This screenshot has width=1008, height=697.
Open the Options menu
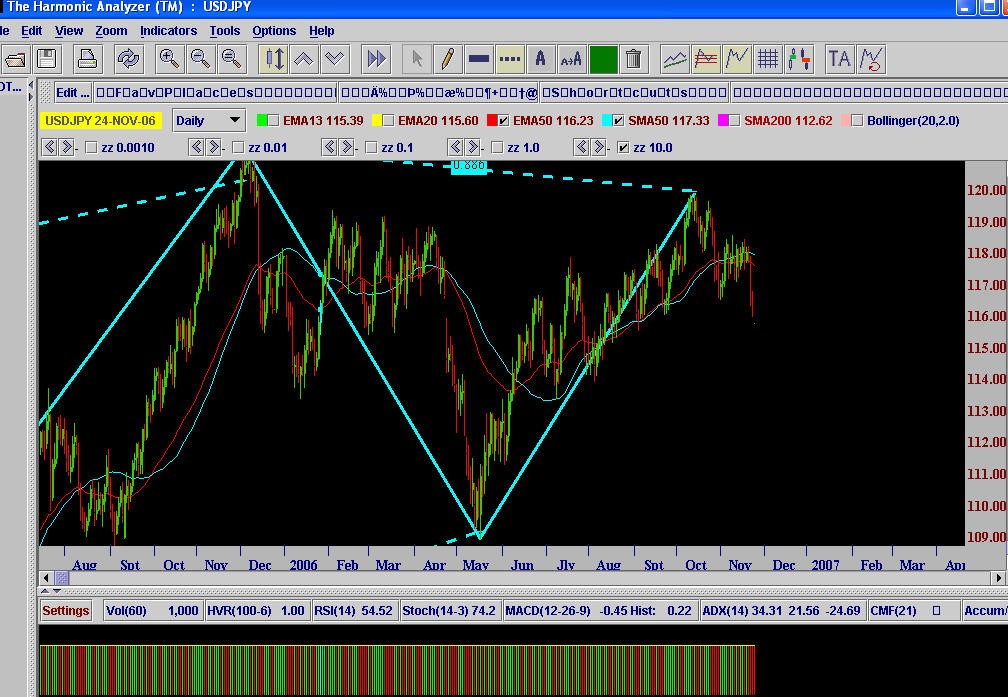click(x=274, y=31)
